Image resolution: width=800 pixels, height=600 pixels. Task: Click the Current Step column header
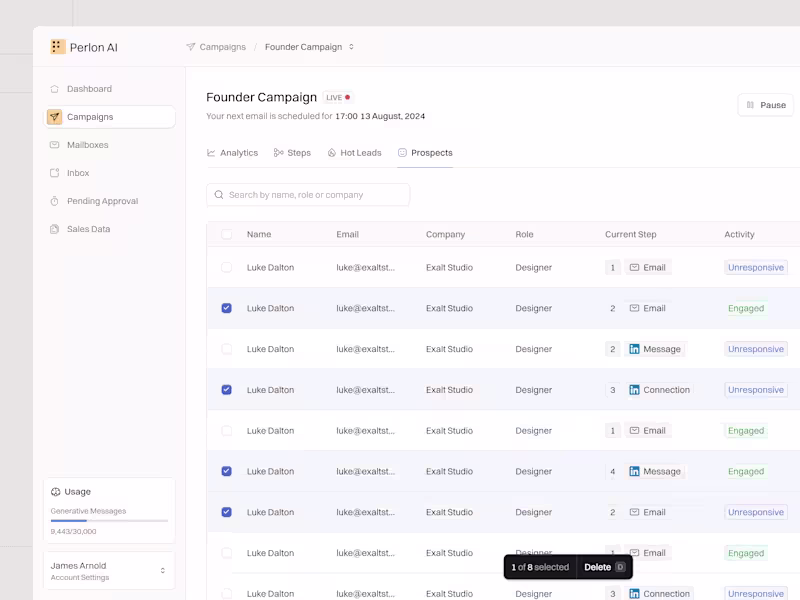(630, 234)
